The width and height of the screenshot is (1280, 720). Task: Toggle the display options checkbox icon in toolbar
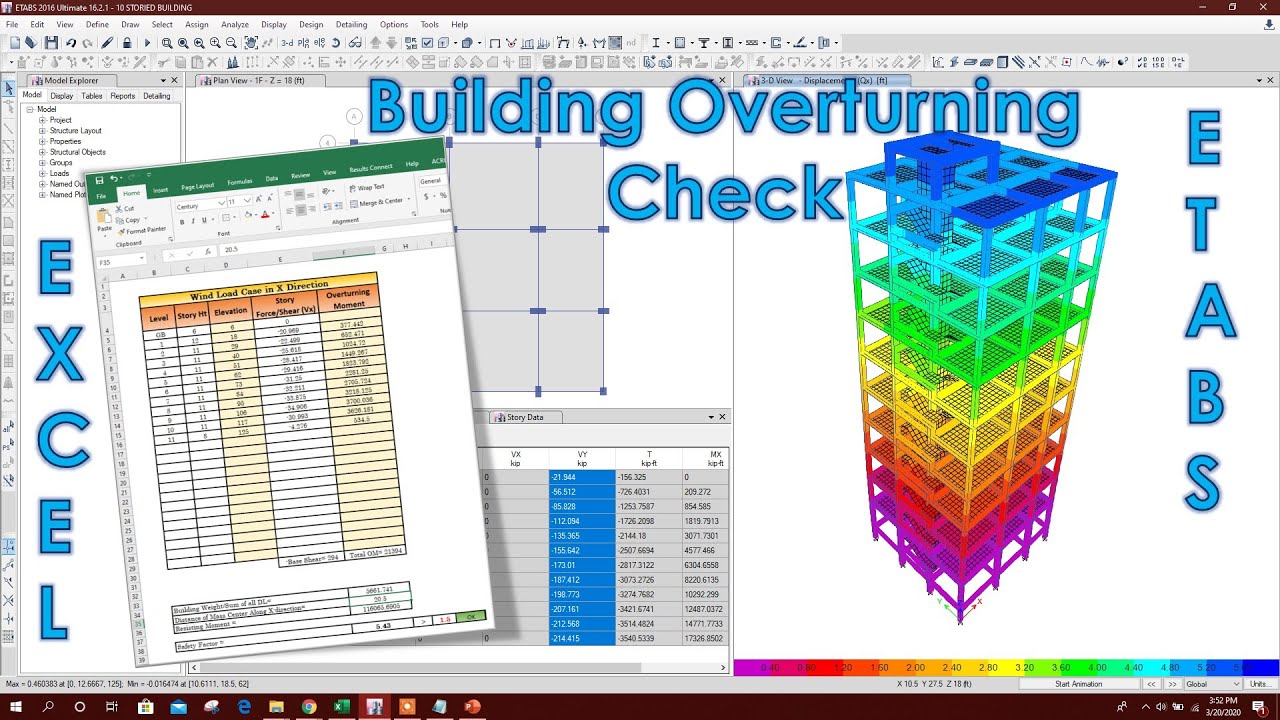pos(428,43)
